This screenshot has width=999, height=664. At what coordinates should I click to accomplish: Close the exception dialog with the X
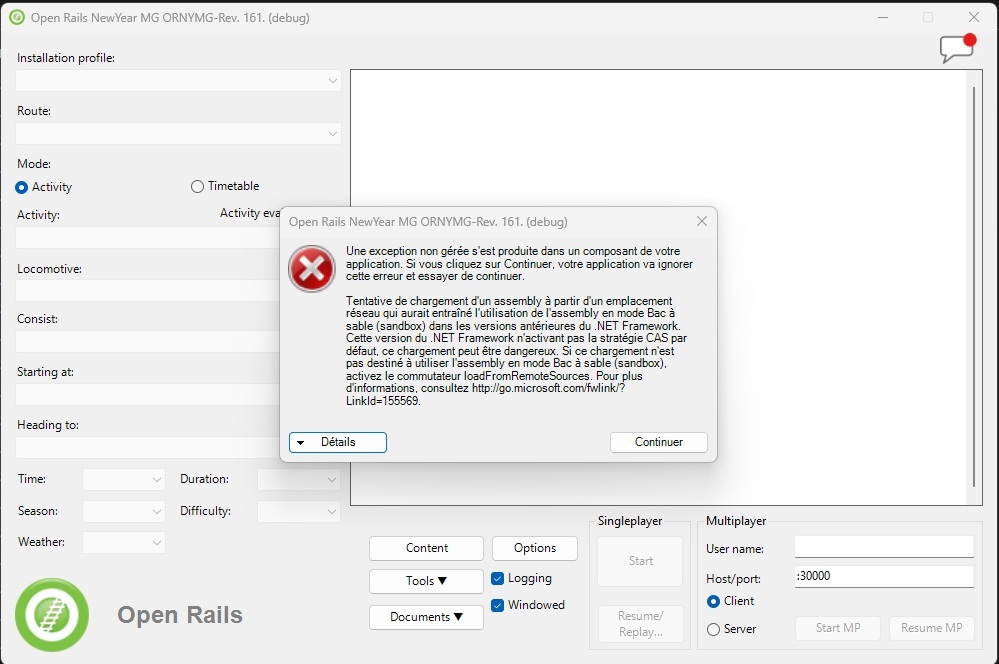[701, 221]
